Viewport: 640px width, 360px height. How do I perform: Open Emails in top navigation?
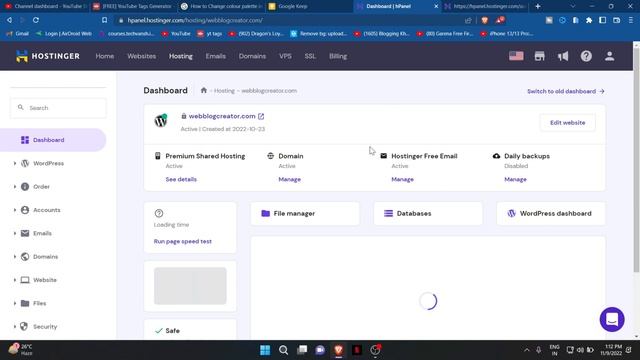point(216,56)
